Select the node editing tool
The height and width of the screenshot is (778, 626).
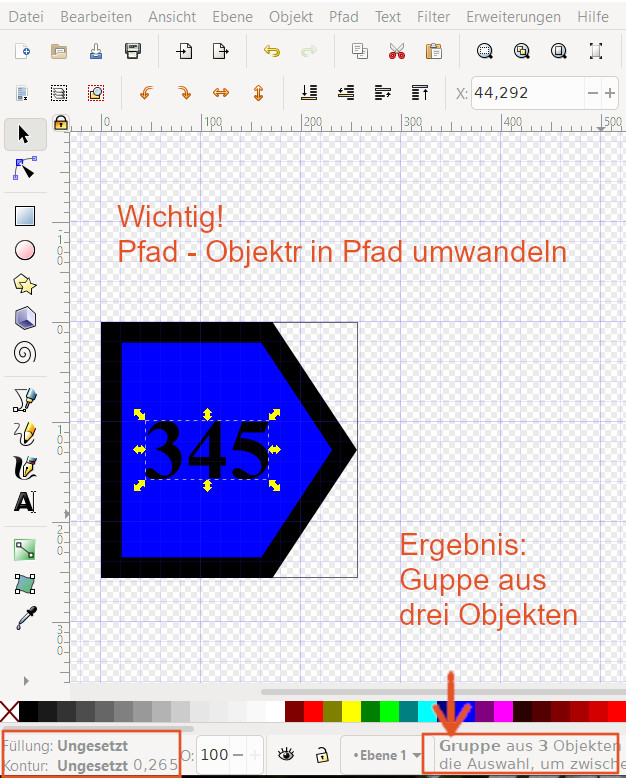coord(25,168)
